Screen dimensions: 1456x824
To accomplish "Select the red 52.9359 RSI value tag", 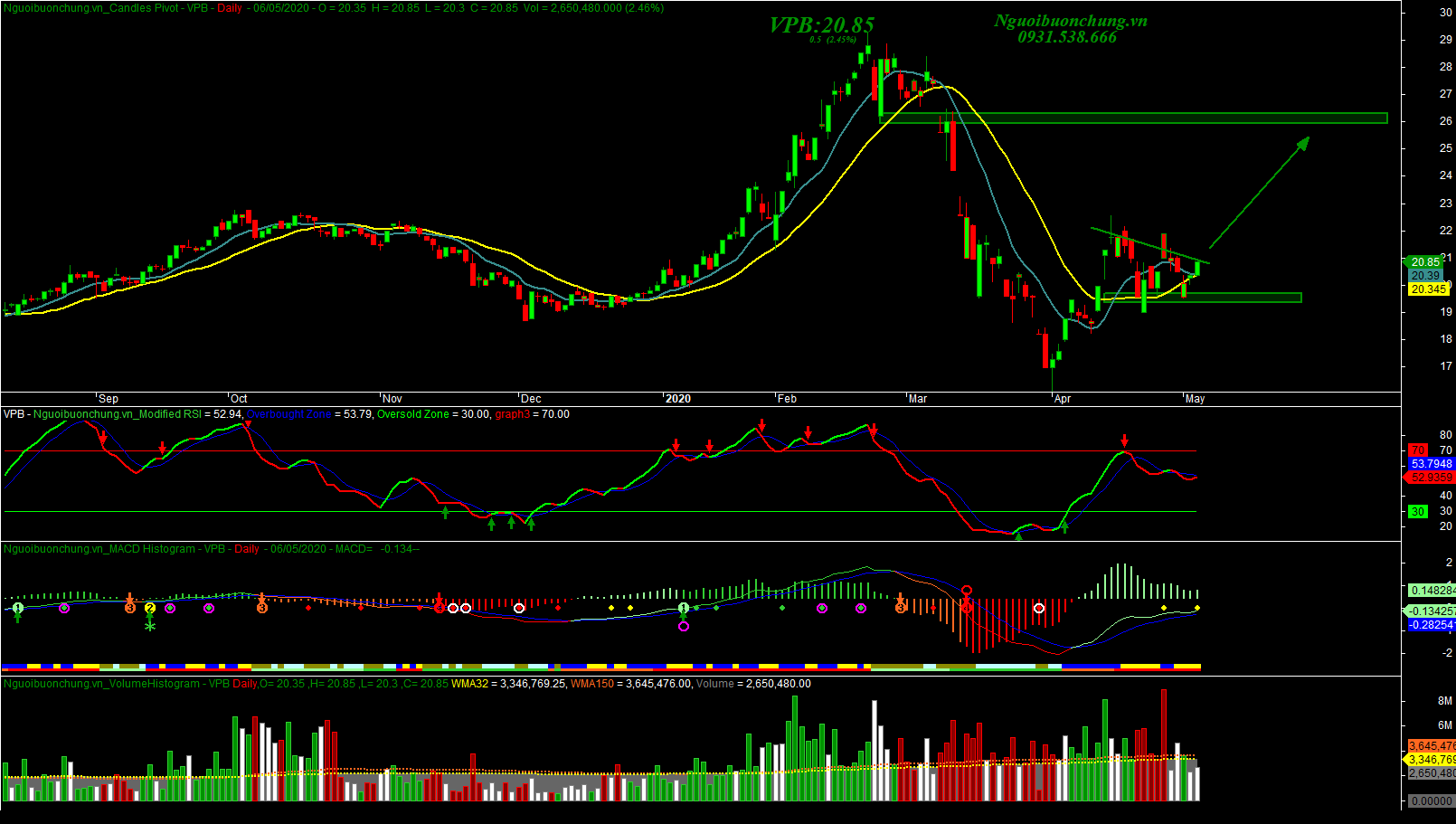I will coord(1431,478).
